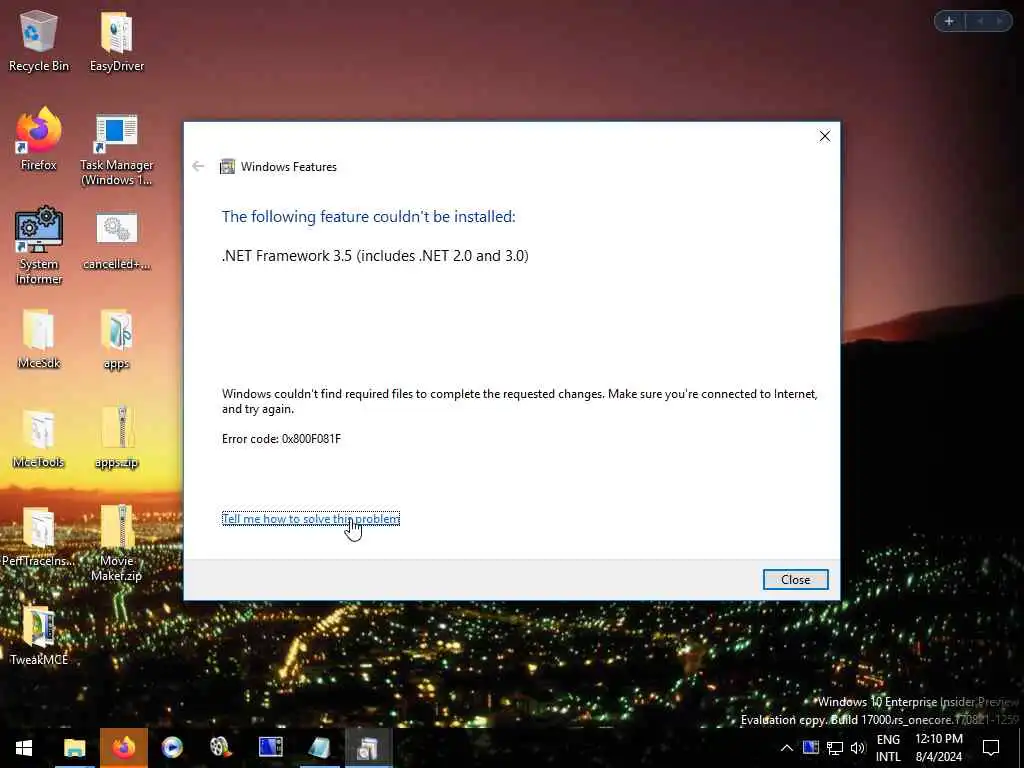Select the EasyDriver folder icon
The image size is (1024, 768).
click(117, 40)
